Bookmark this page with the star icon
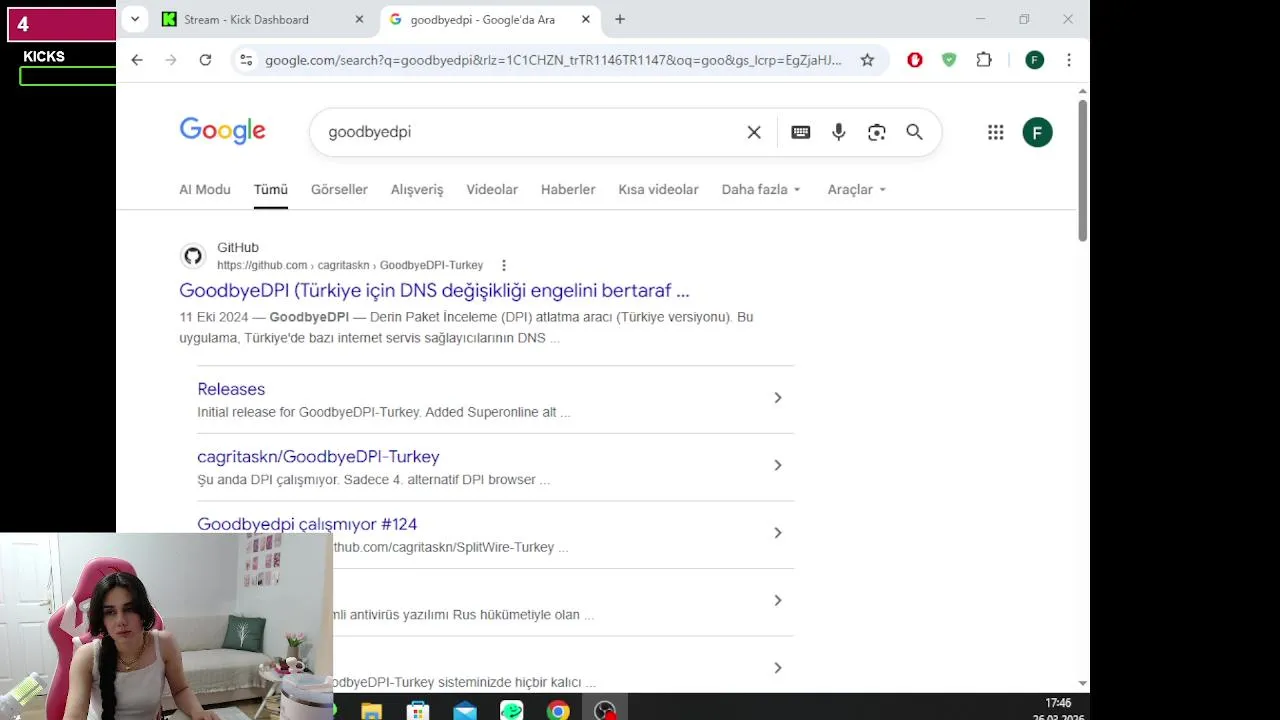Viewport: 1280px width, 720px height. (x=867, y=60)
